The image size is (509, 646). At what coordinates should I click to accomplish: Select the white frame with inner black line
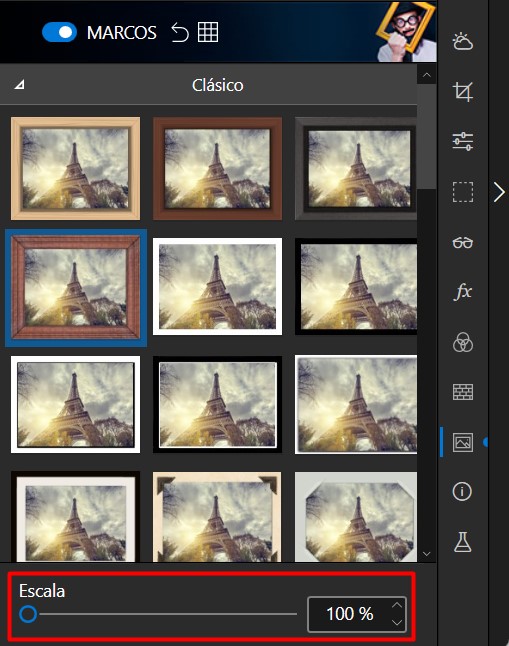click(x=75, y=405)
